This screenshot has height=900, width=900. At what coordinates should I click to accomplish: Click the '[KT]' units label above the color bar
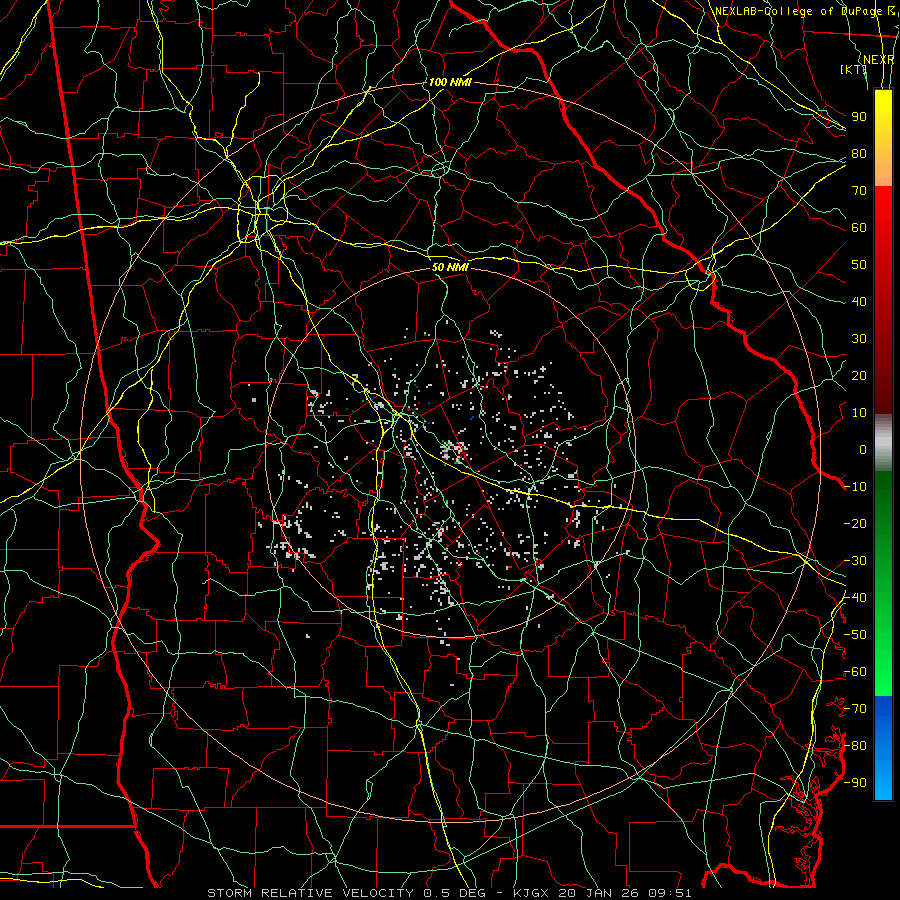tap(854, 69)
